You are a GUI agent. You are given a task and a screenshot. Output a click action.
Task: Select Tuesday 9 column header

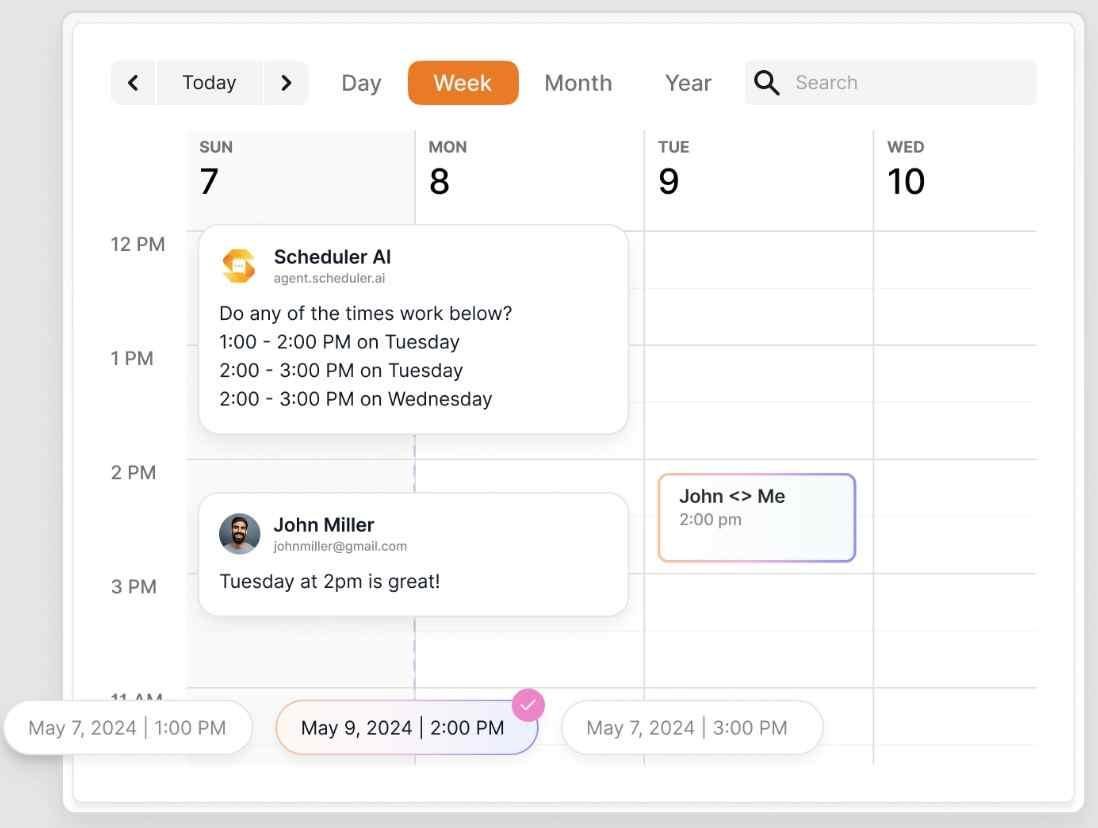[669, 170]
